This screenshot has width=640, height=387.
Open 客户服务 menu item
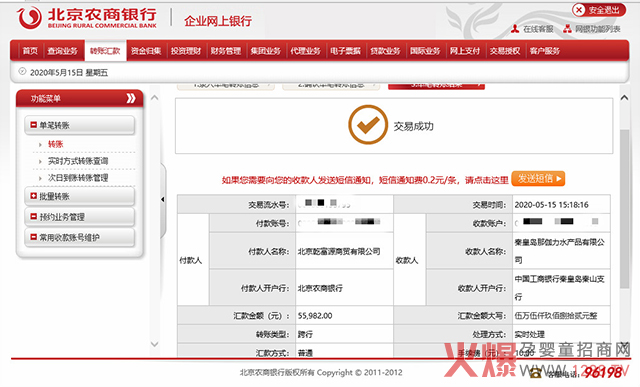point(544,51)
